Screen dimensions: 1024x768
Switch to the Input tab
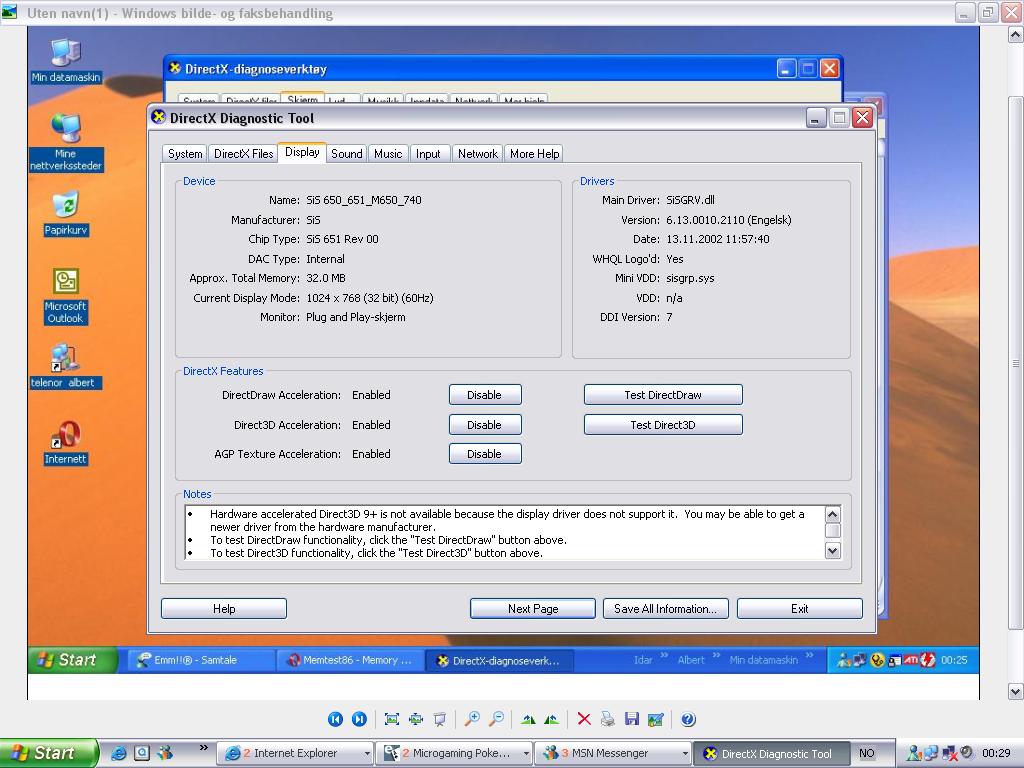click(428, 153)
